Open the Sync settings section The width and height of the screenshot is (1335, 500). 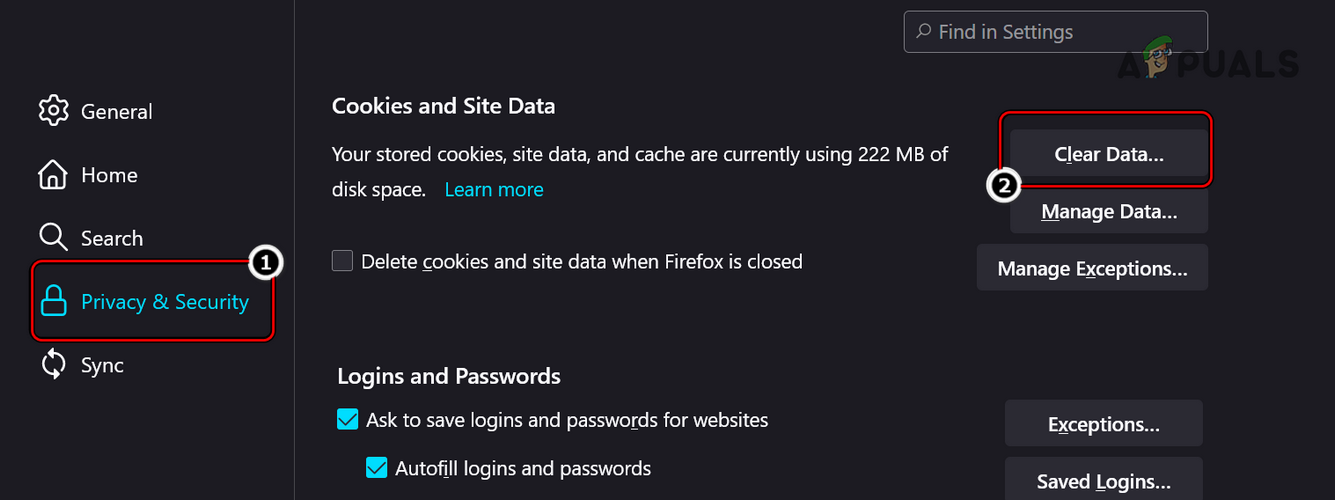102,366
